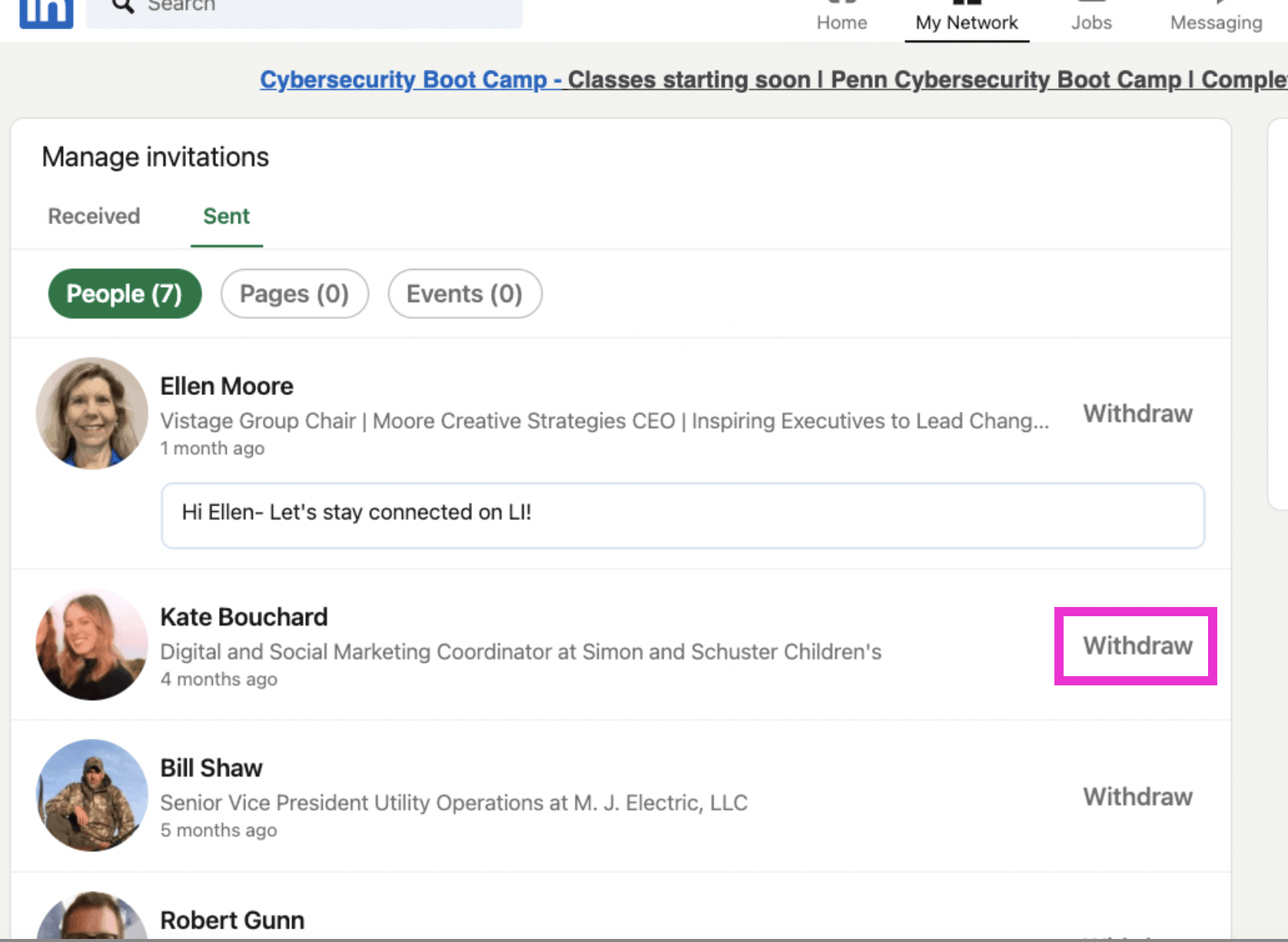Enable the Pages (0) filter
This screenshot has width=1288, height=942.
coord(294,294)
